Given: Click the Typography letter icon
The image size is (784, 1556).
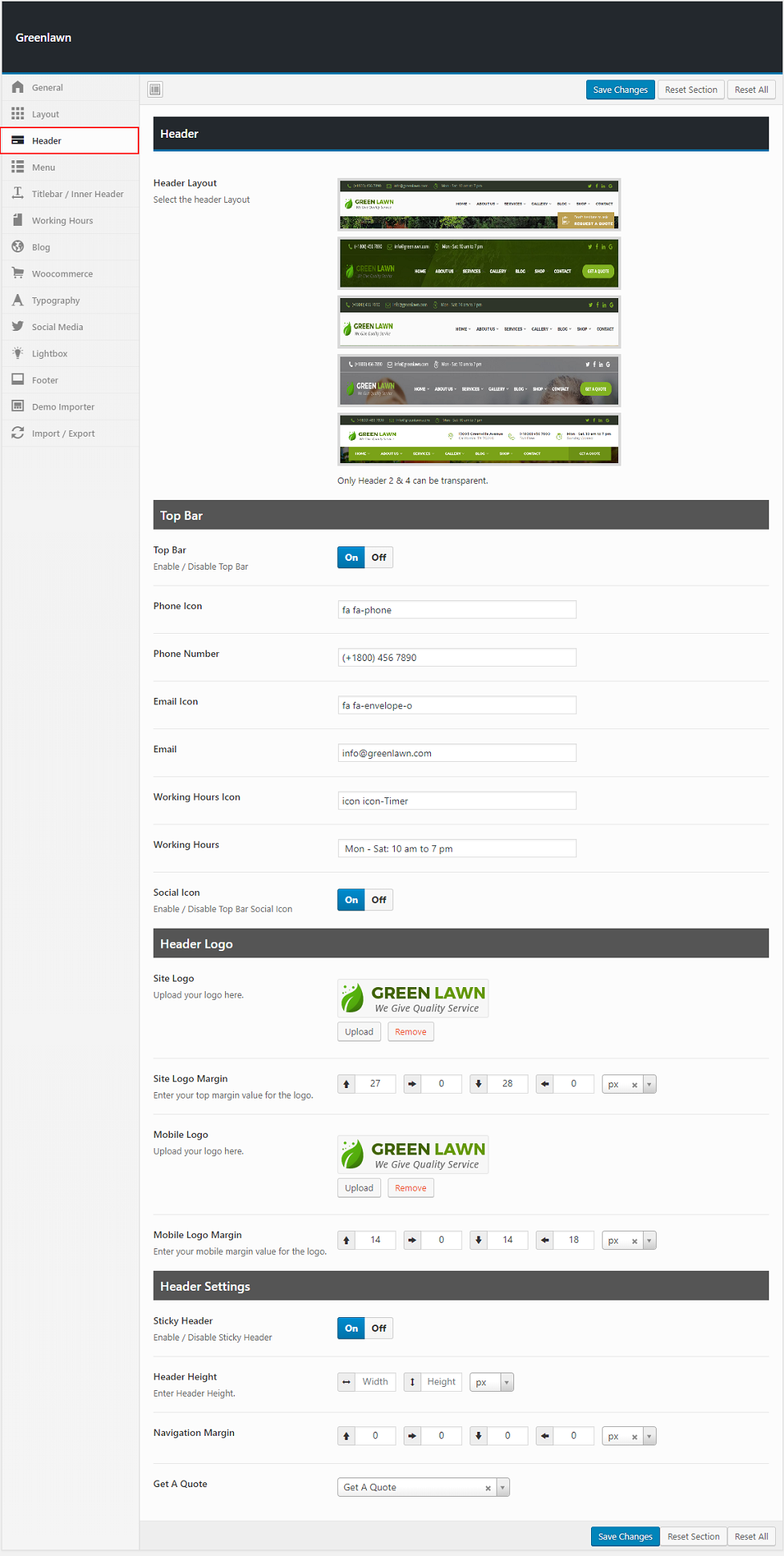Looking at the screenshot, I should coord(18,300).
